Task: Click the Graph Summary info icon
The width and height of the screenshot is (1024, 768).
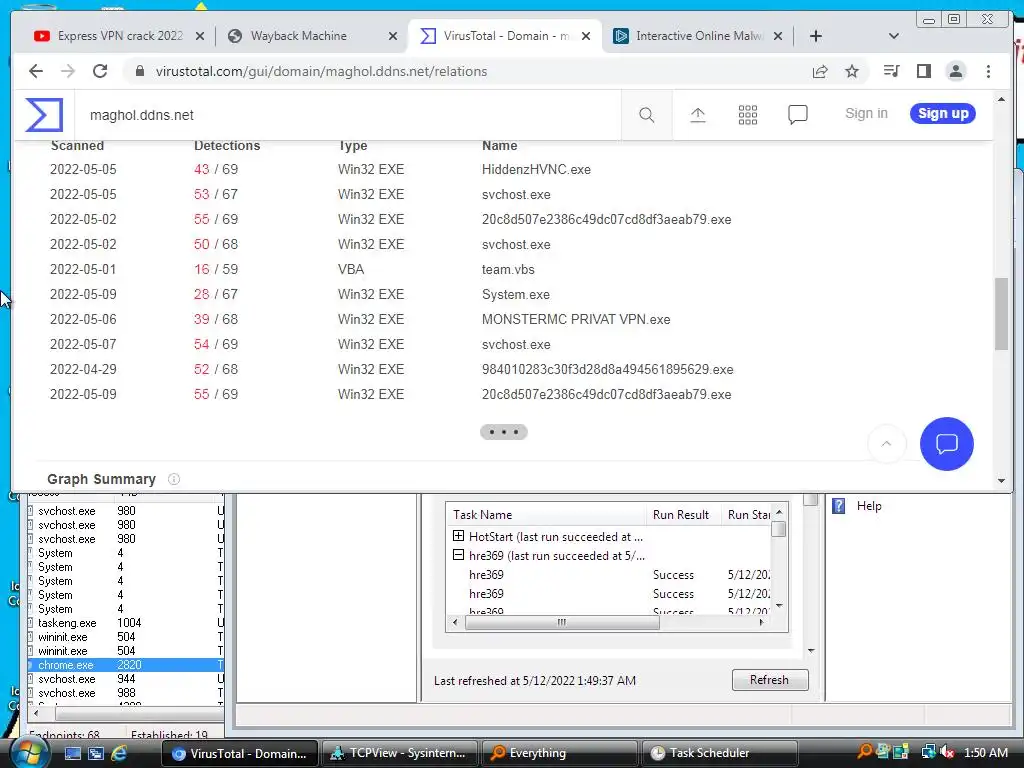Action: click(x=174, y=479)
